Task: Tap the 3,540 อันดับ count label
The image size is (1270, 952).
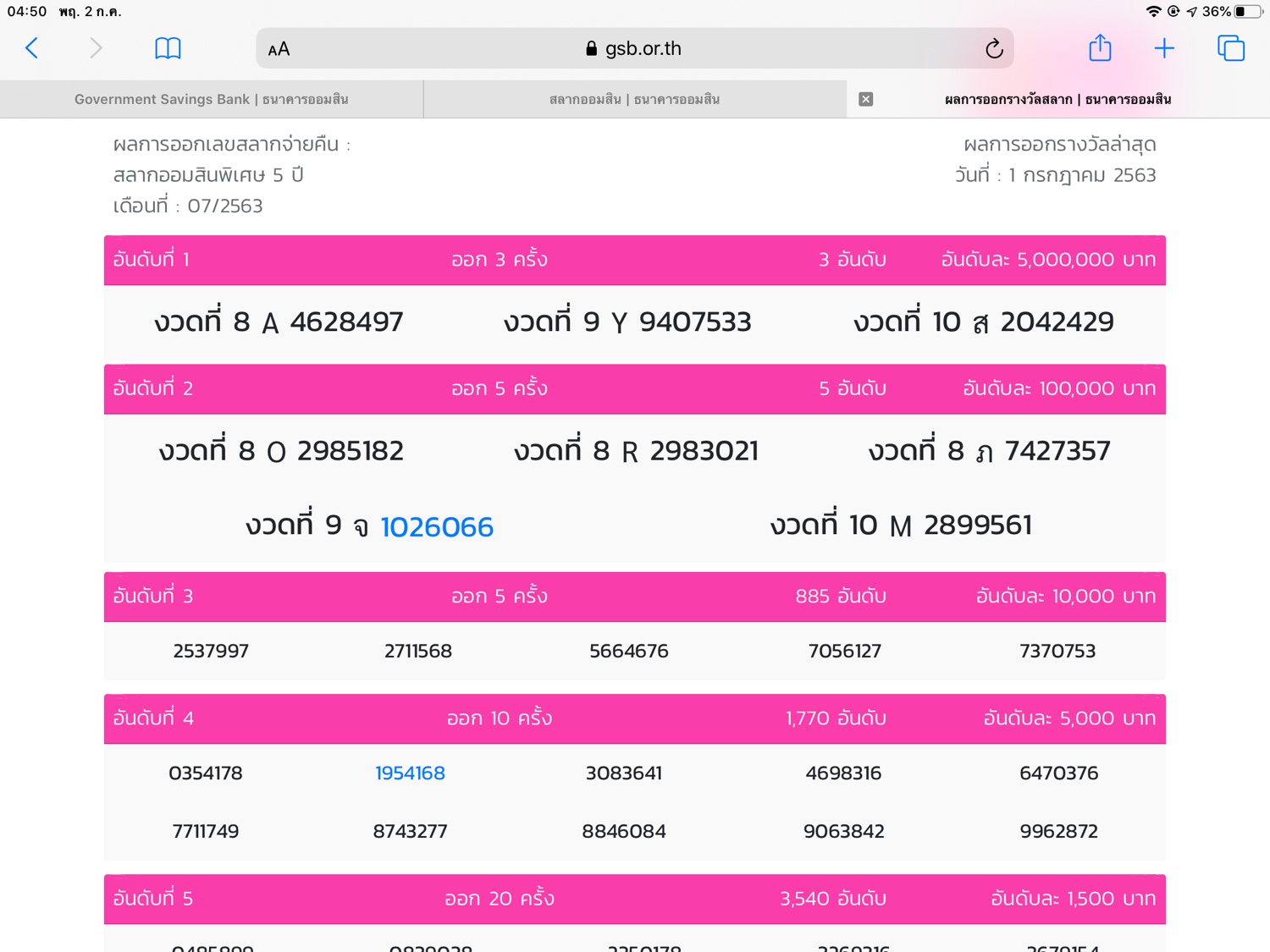Action: [833, 898]
